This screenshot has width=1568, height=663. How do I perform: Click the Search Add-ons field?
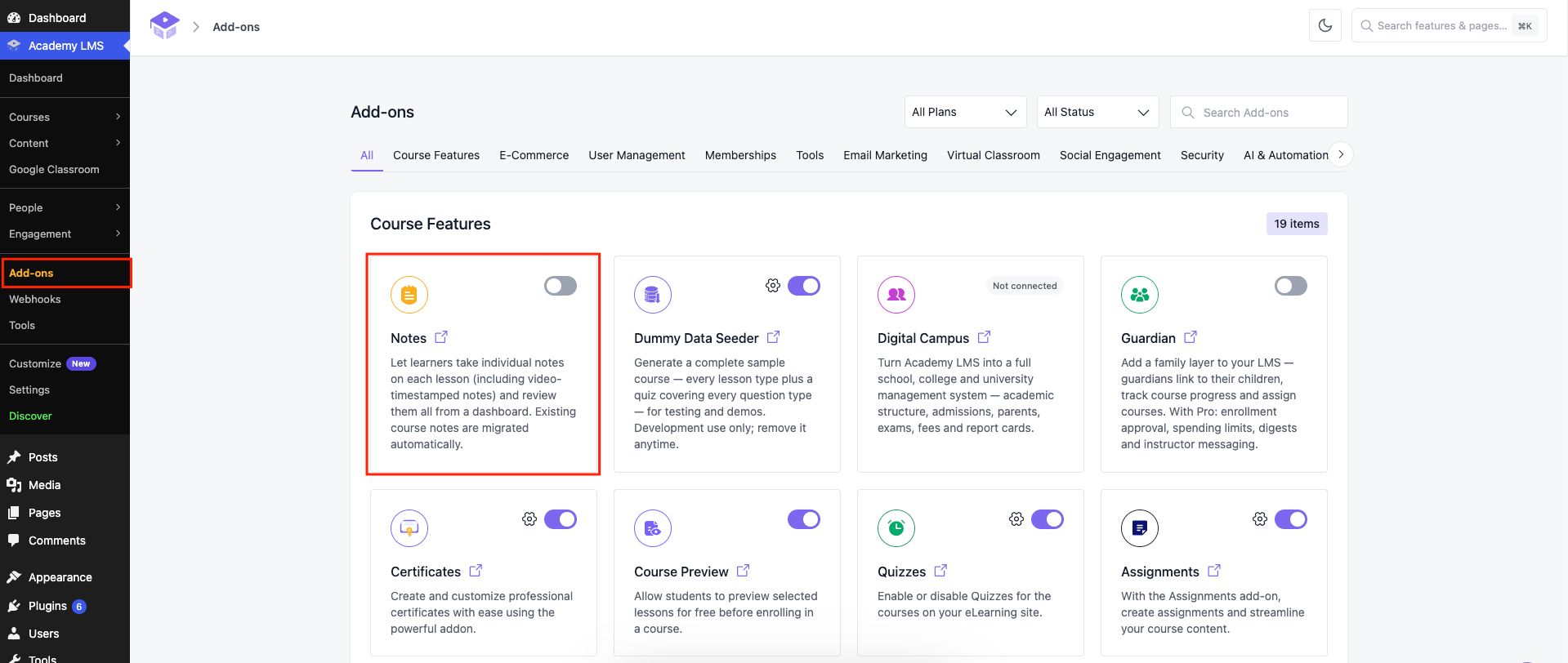(x=1259, y=112)
